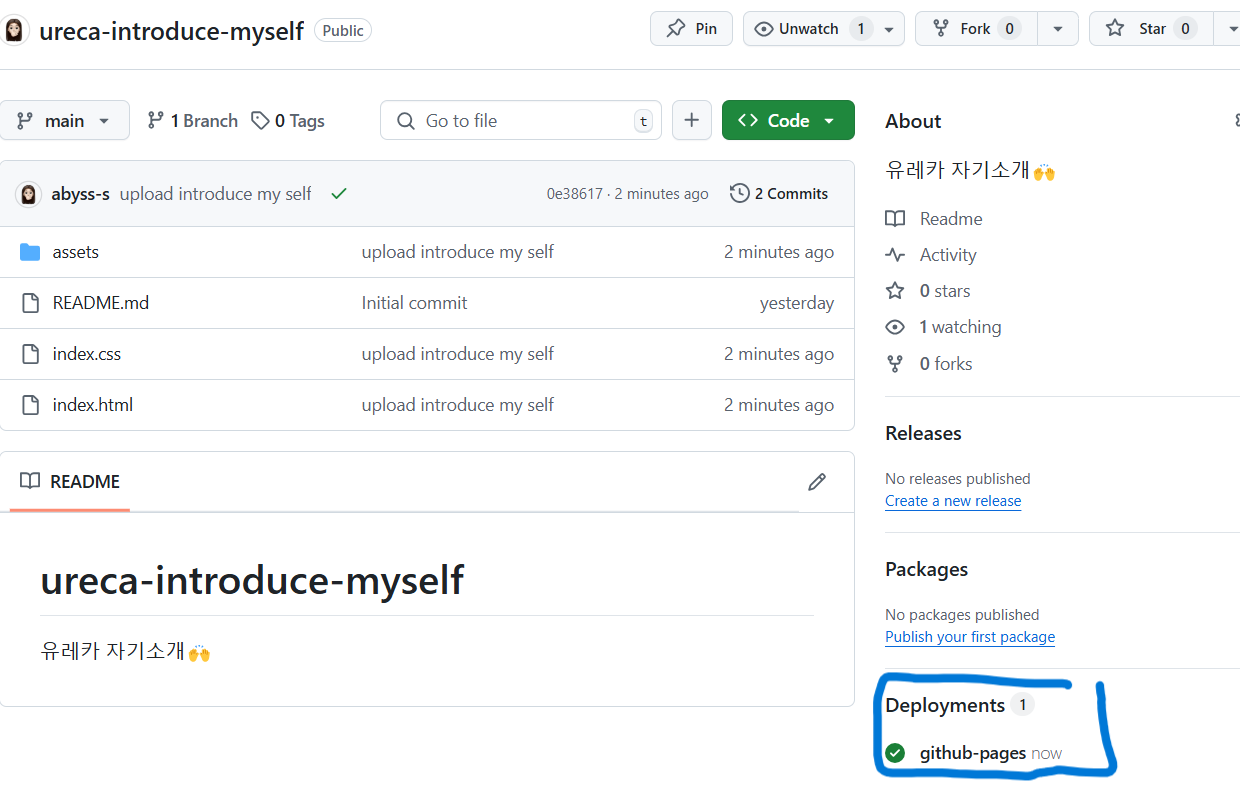Open the abyss-s author name link
The image size is (1240, 790).
(x=80, y=194)
